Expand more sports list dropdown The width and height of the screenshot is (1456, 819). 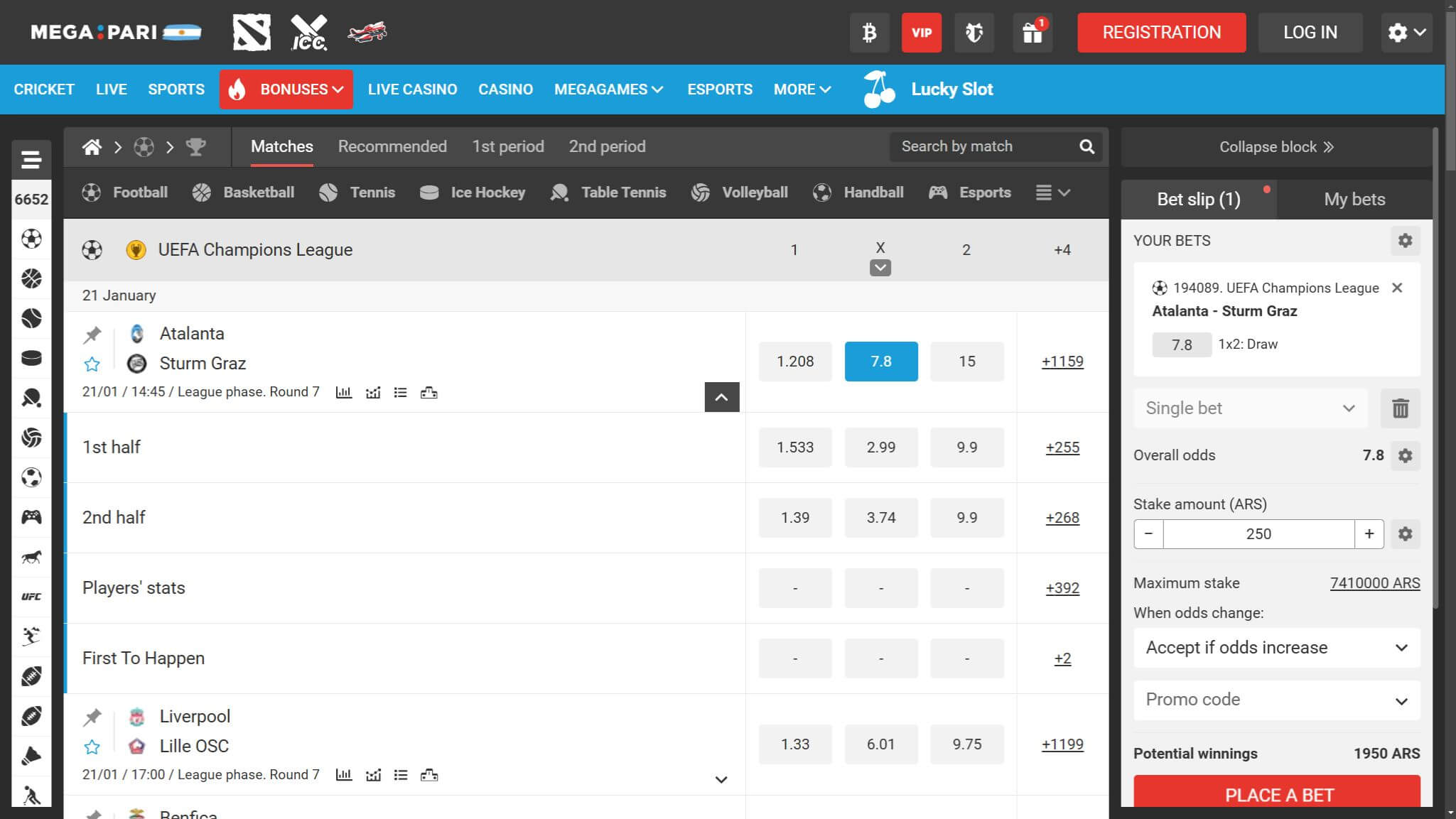pos(1052,192)
